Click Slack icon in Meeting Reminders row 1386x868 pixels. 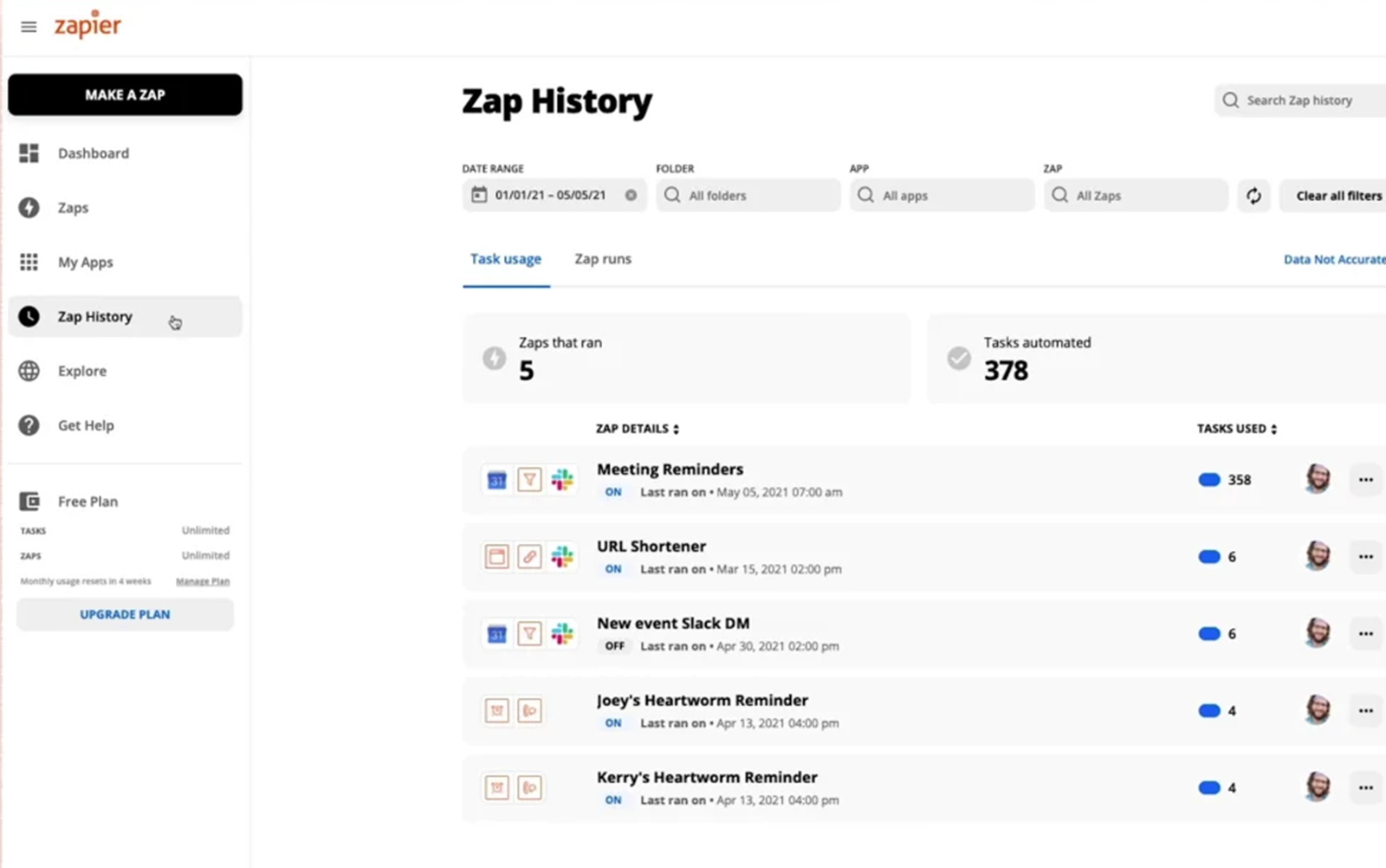[562, 480]
